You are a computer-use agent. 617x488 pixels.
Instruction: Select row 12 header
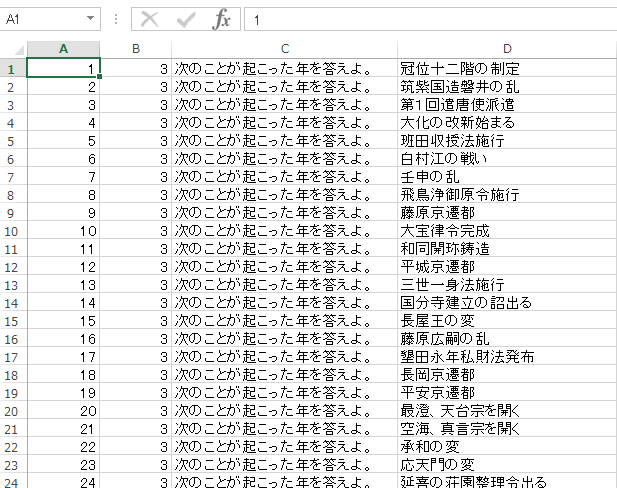pyautogui.click(x=12, y=267)
